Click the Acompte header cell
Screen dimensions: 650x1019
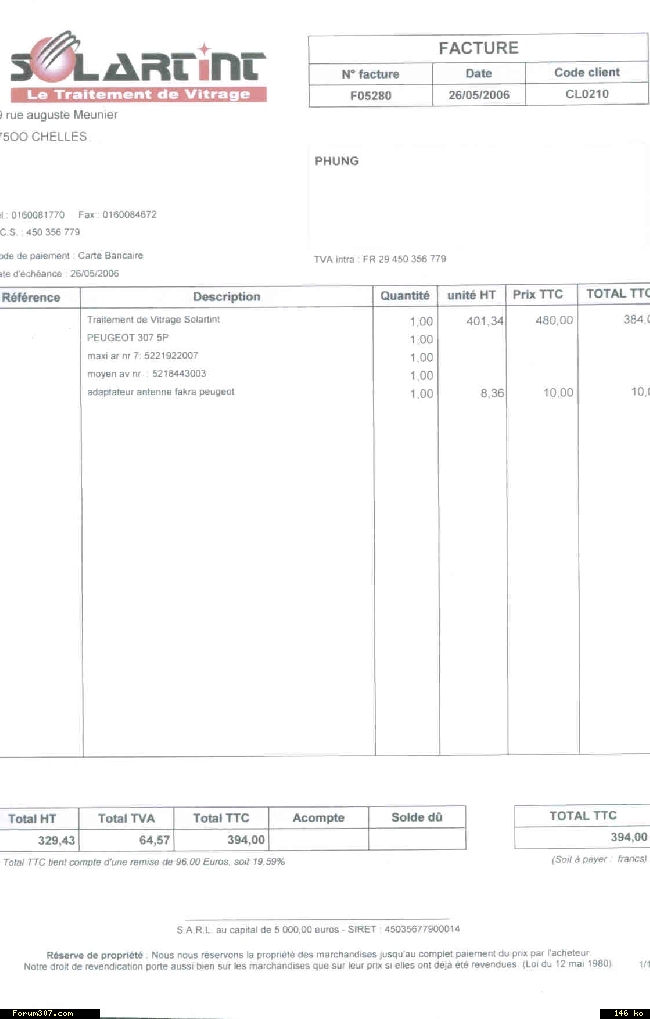[x=318, y=818]
